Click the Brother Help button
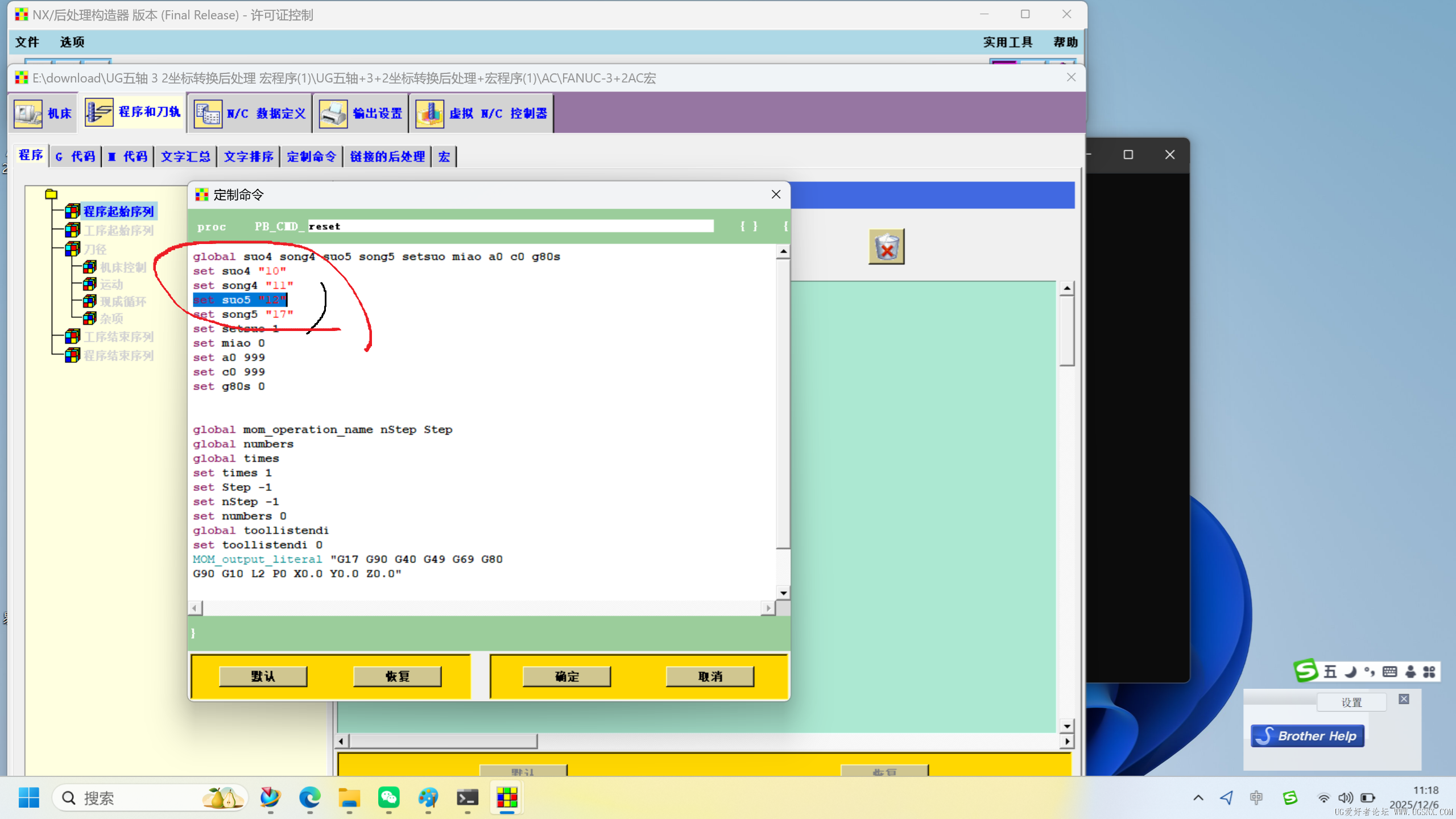1456x819 pixels. 1307,736
